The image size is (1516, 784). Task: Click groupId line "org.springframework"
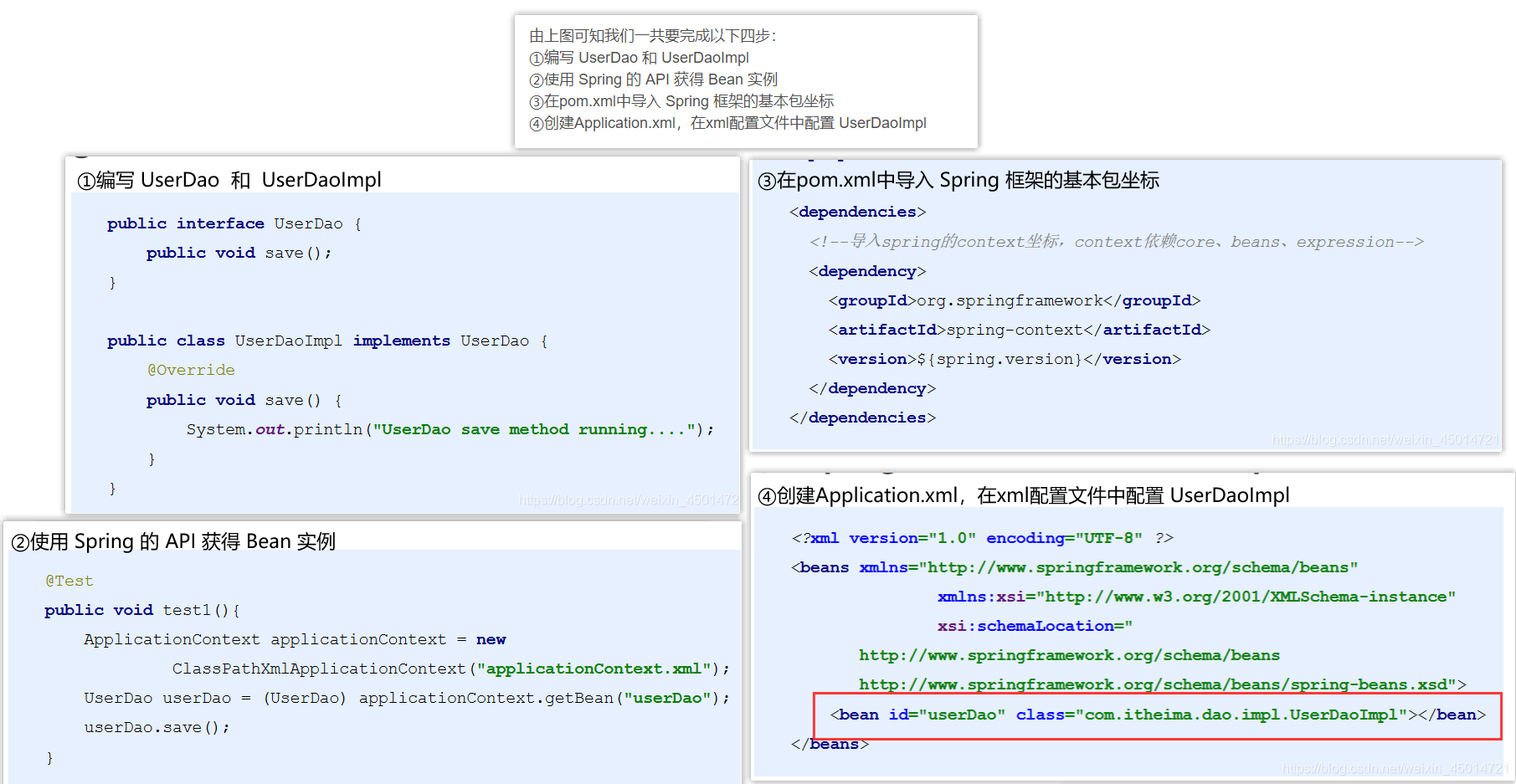(x=1015, y=300)
